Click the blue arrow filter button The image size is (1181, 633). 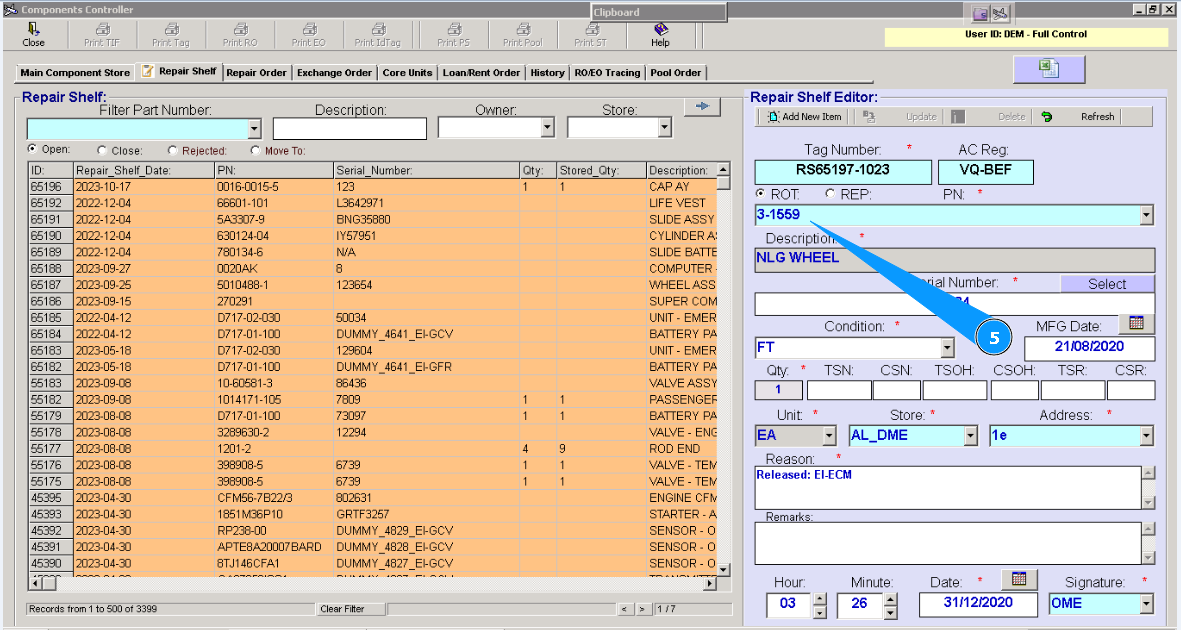[702, 107]
